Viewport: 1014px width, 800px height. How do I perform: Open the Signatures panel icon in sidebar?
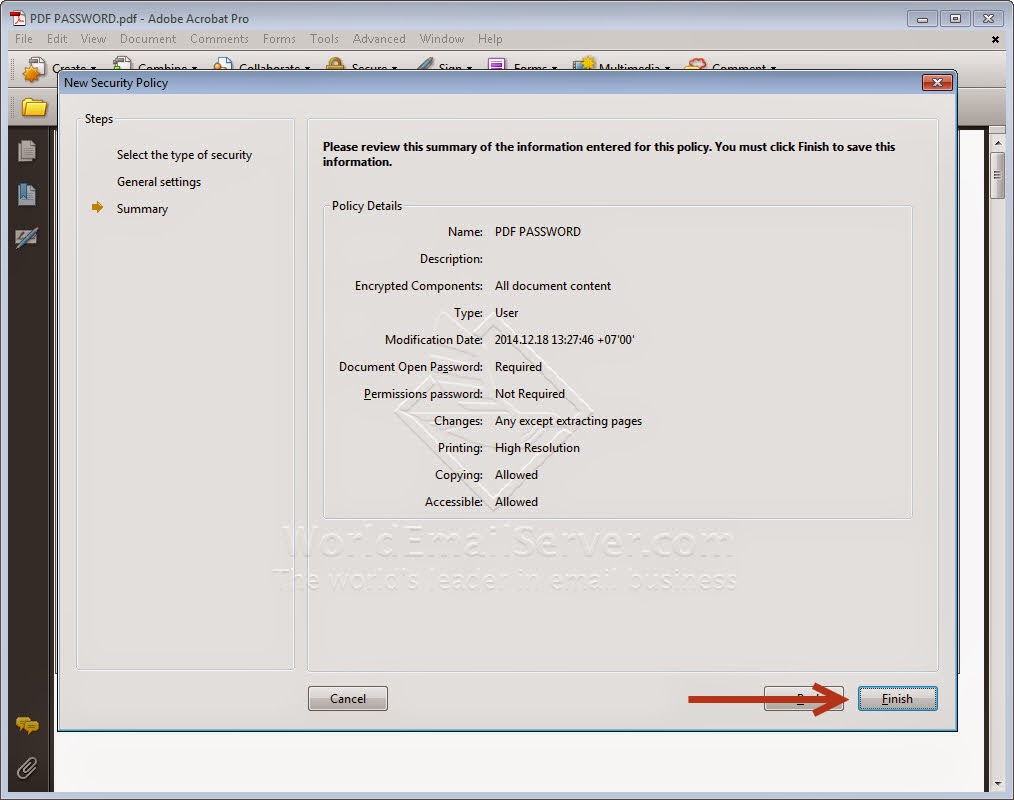[27, 237]
